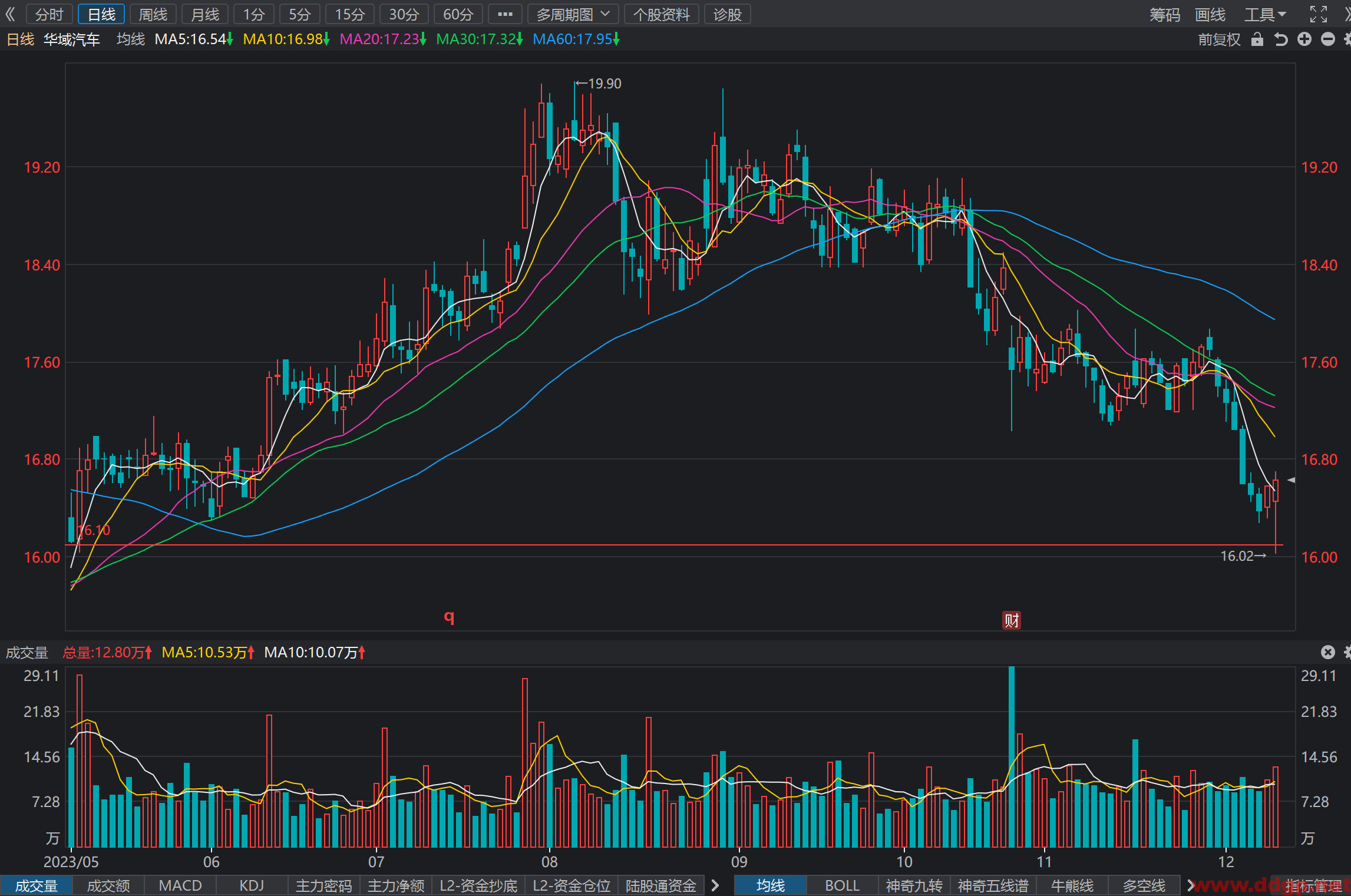Open the more periods ellipsis button
This screenshot has width=1351, height=896.
[x=505, y=14]
